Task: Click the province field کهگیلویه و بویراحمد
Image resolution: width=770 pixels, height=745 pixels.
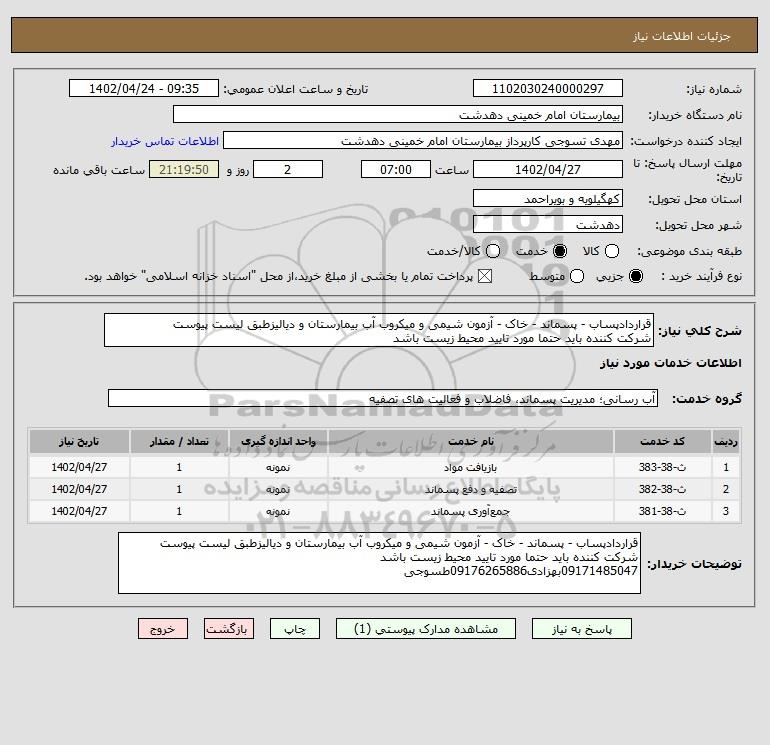Action: click(x=548, y=199)
